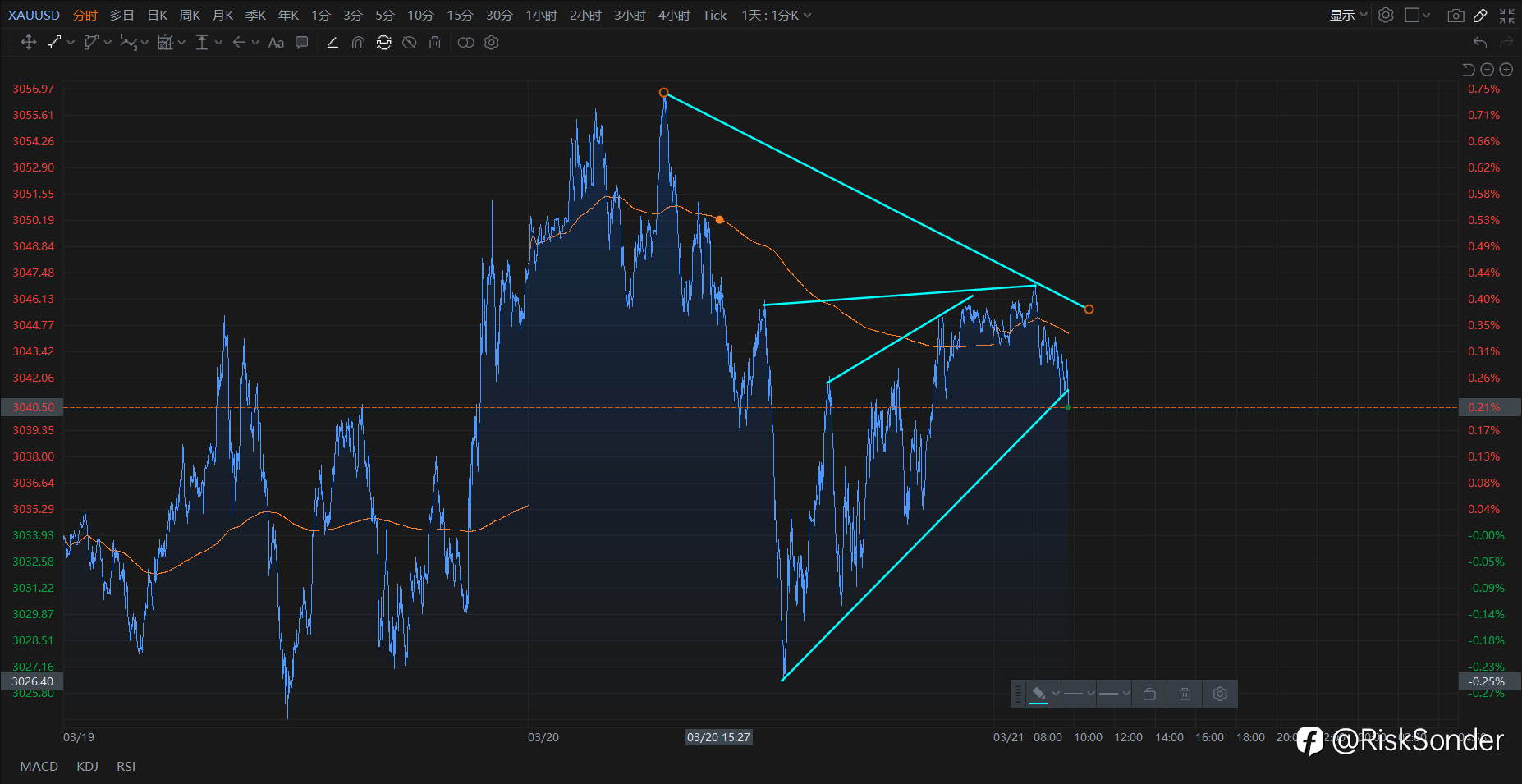Show the RSI indicator
This screenshot has width=1522, height=784.
pos(126,766)
